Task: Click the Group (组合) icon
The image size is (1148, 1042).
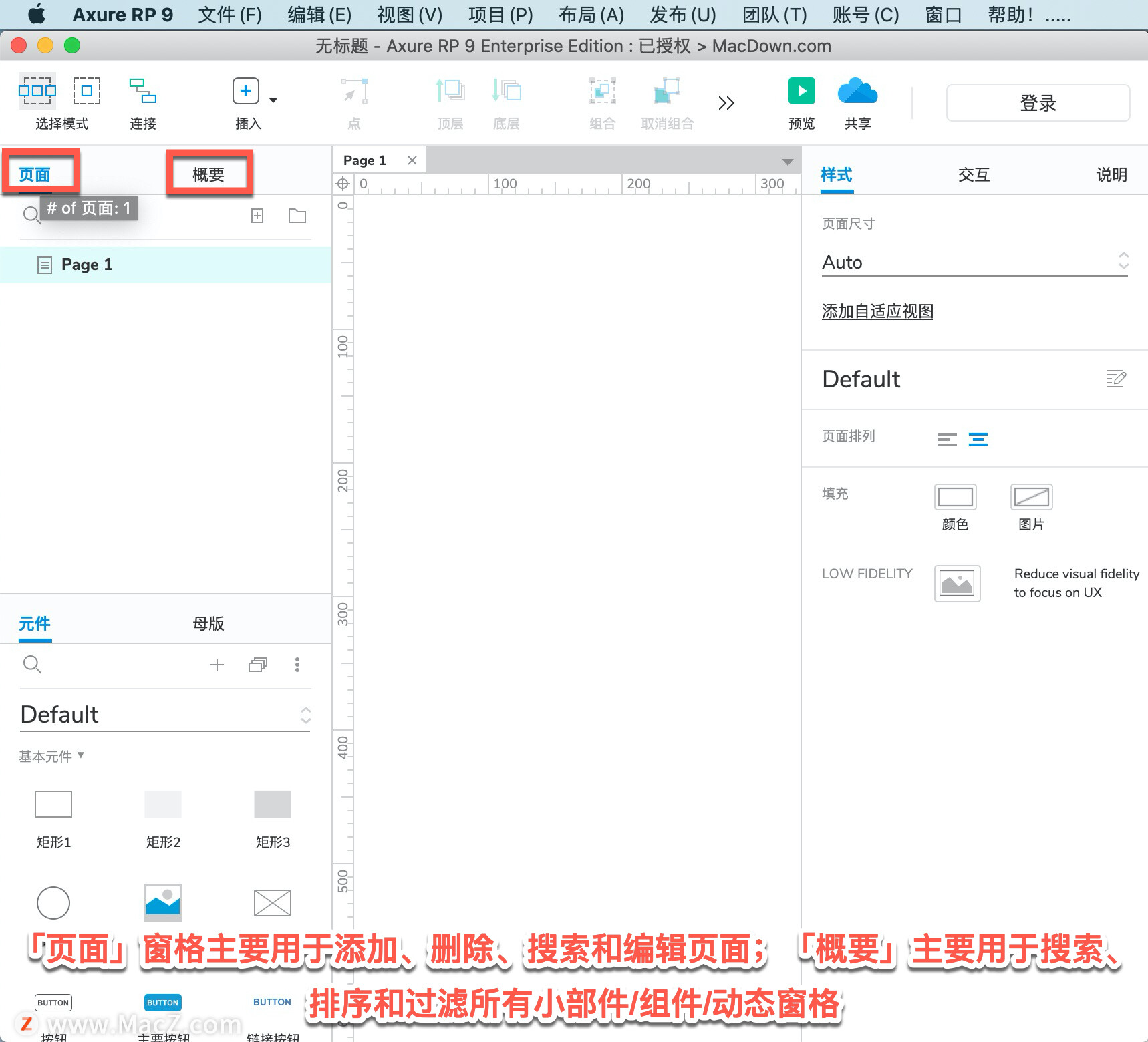Action: tap(602, 91)
